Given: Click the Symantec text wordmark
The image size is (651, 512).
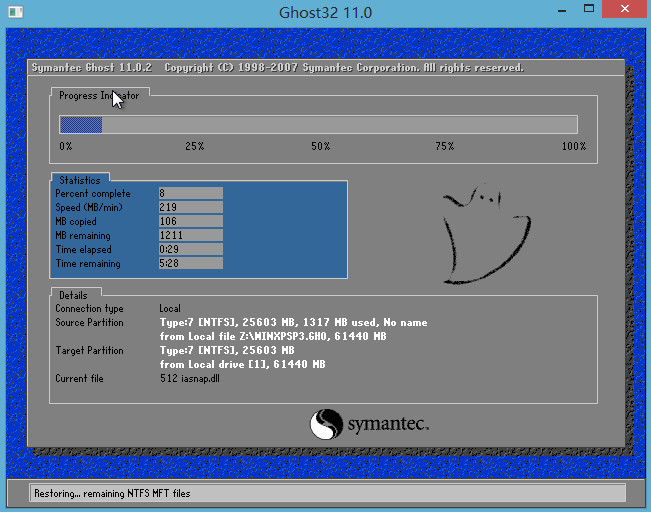Looking at the screenshot, I should 388,426.
